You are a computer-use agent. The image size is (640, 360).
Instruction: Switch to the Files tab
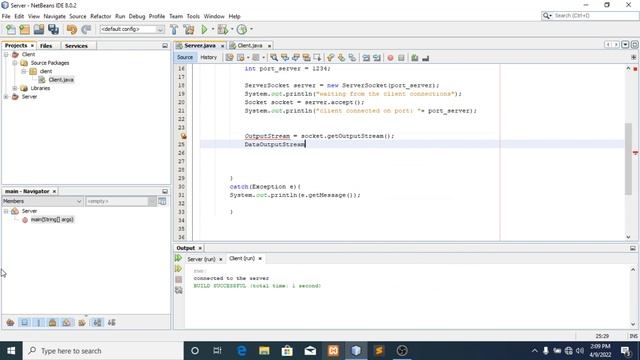point(46,46)
